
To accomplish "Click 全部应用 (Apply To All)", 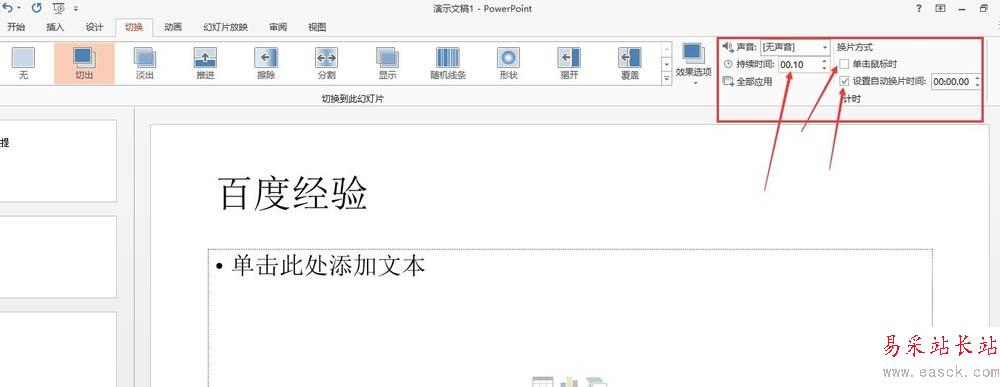I will coord(747,81).
